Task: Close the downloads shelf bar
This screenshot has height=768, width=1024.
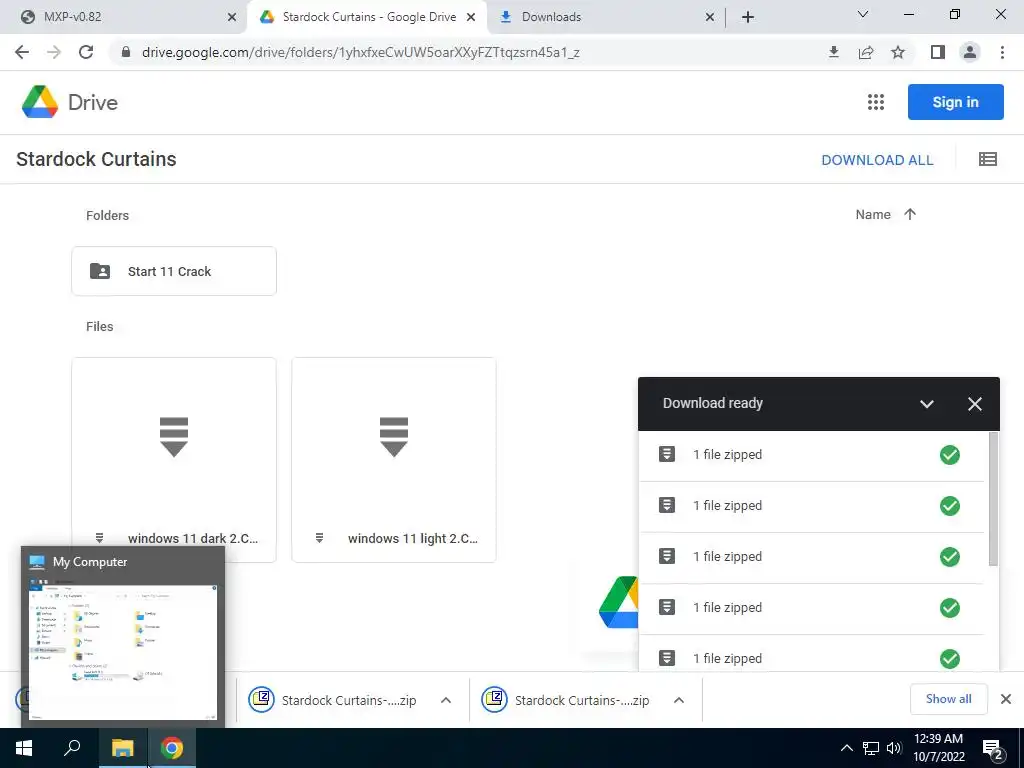Action: click(1006, 699)
